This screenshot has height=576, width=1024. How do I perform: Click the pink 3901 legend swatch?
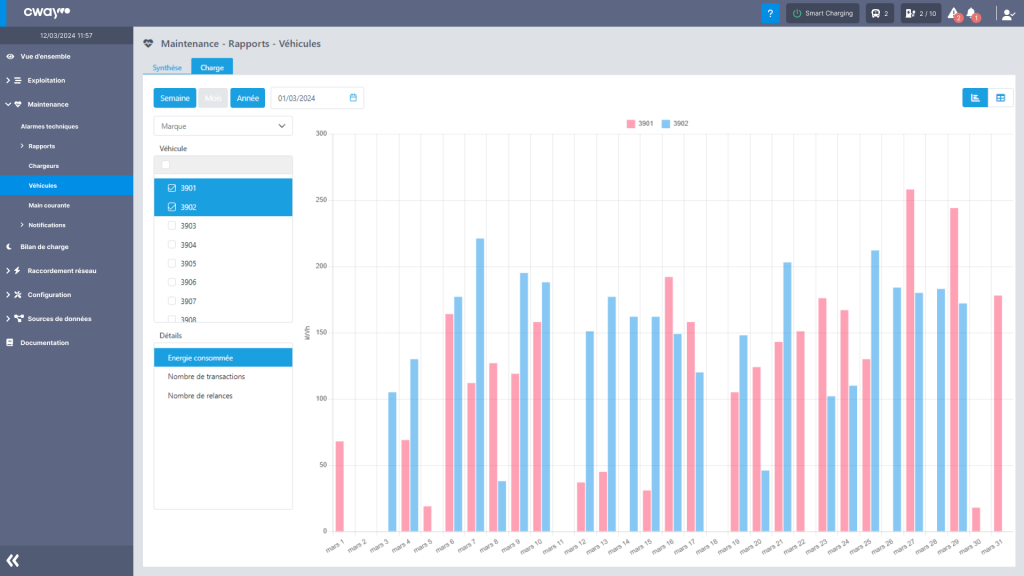click(x=631, y=123)
